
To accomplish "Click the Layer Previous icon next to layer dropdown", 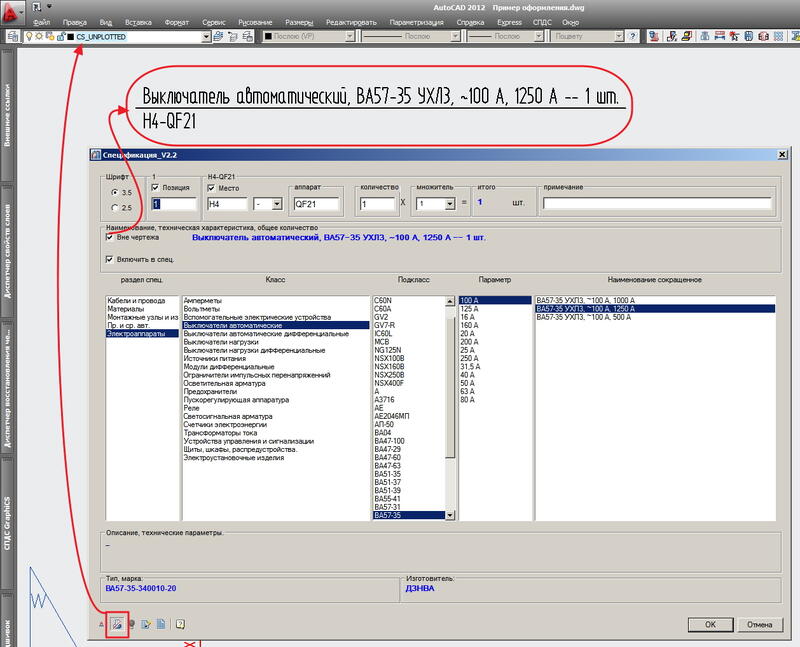I will pos(233,36).
